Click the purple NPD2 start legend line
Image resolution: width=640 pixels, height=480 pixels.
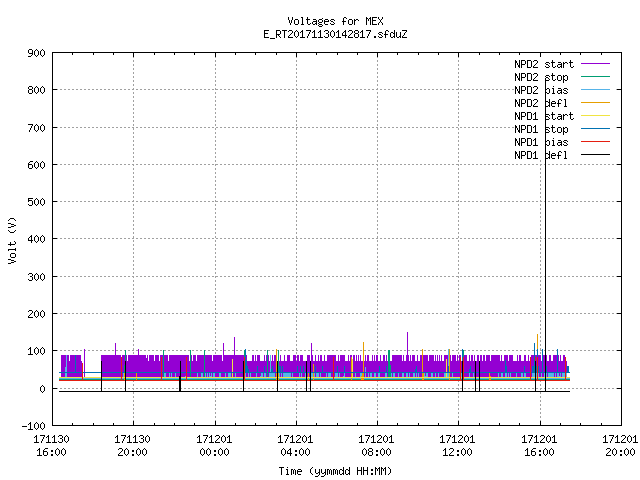595,64
